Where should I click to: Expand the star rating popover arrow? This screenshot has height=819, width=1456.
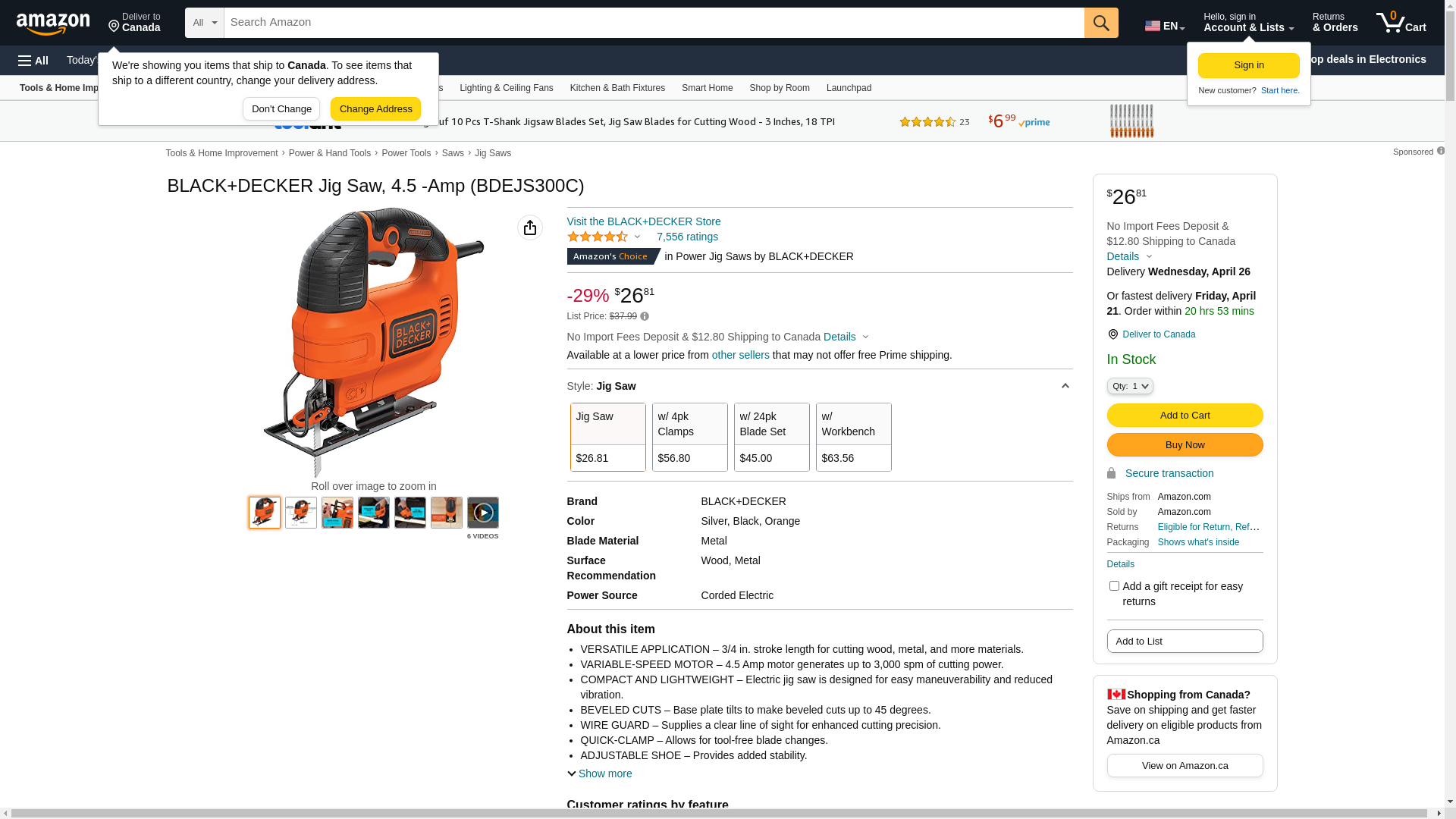637,237
